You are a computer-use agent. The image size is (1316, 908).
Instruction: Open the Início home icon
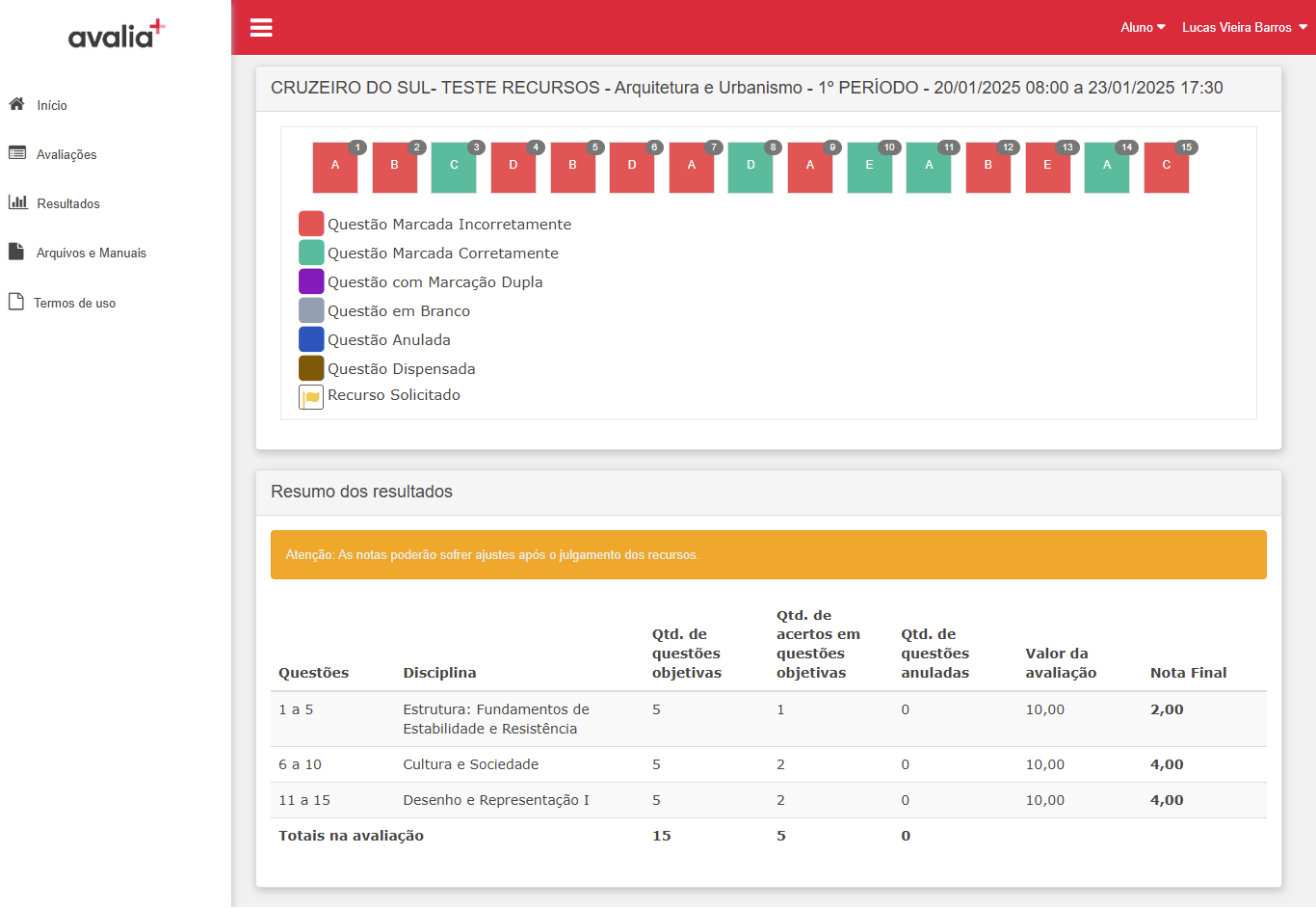(16, 104)
